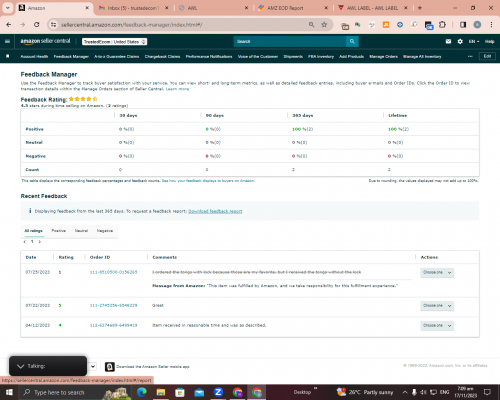The height and width of the screenshot is (400, 500).
Task: Open Voice of the Customer in navigation bar
Action: (x=258, y=56)
